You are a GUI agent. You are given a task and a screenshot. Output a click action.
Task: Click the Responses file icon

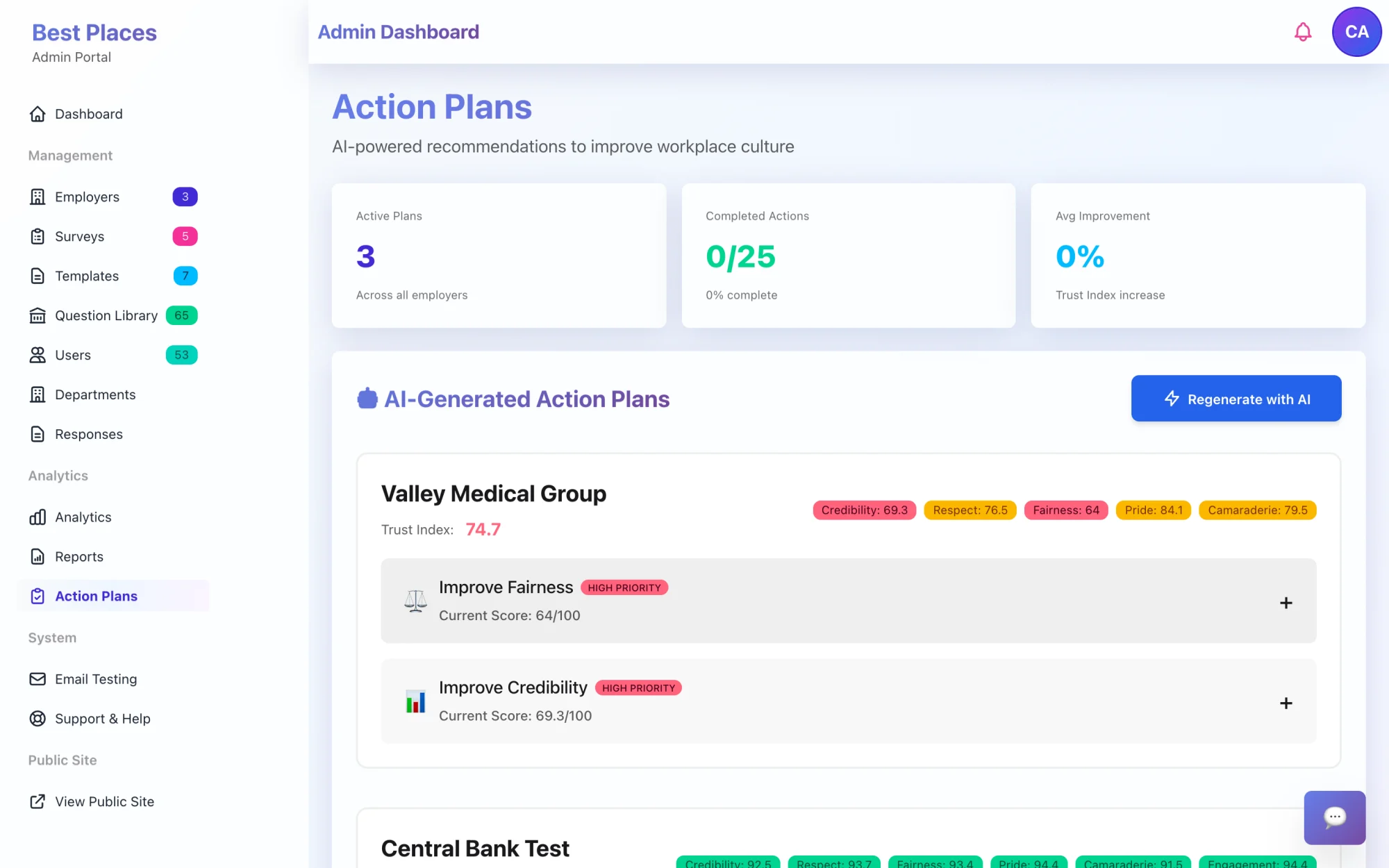tap(38, 435)
